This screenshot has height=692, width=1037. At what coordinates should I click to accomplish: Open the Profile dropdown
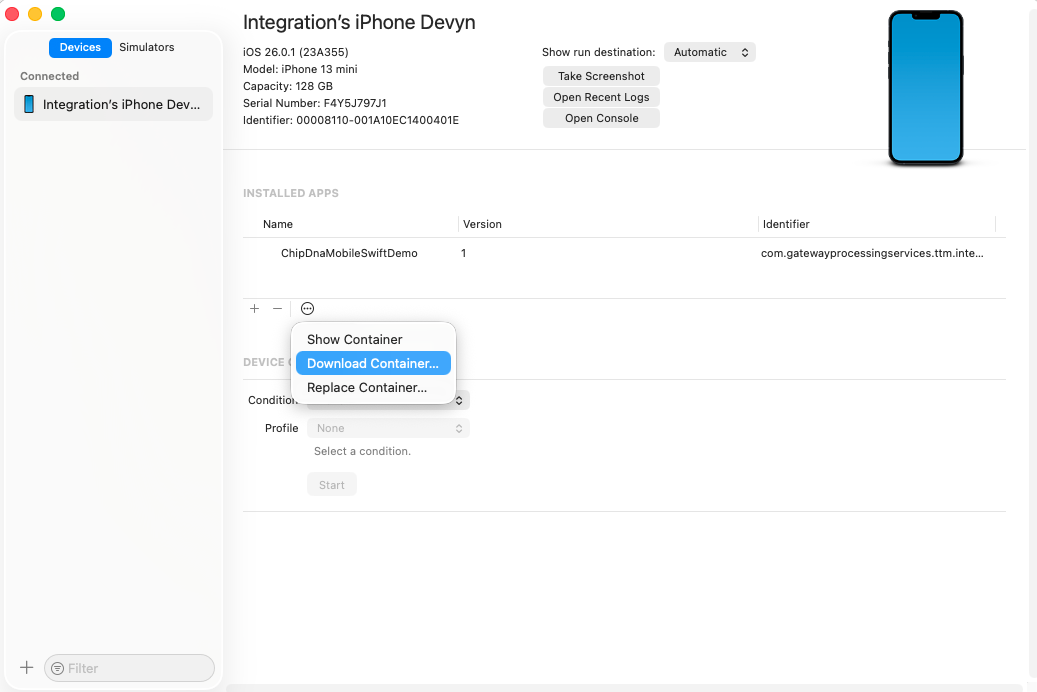(389, 427)
